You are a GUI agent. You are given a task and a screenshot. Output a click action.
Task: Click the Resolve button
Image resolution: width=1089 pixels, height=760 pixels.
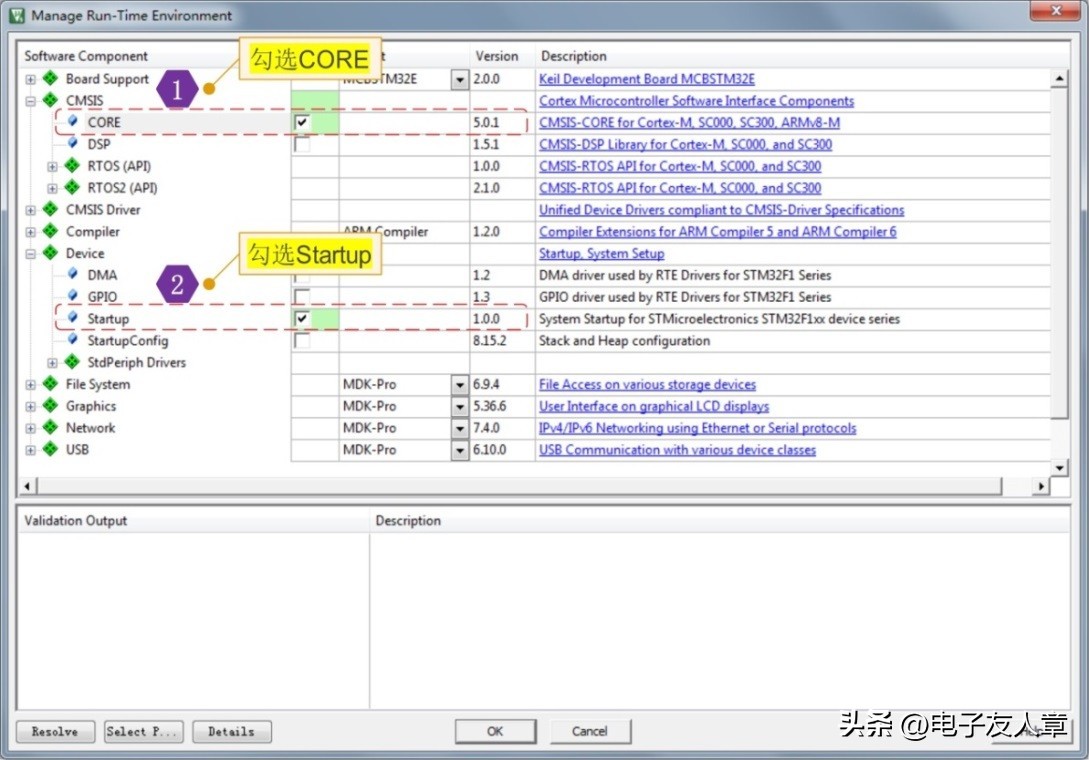55,732
